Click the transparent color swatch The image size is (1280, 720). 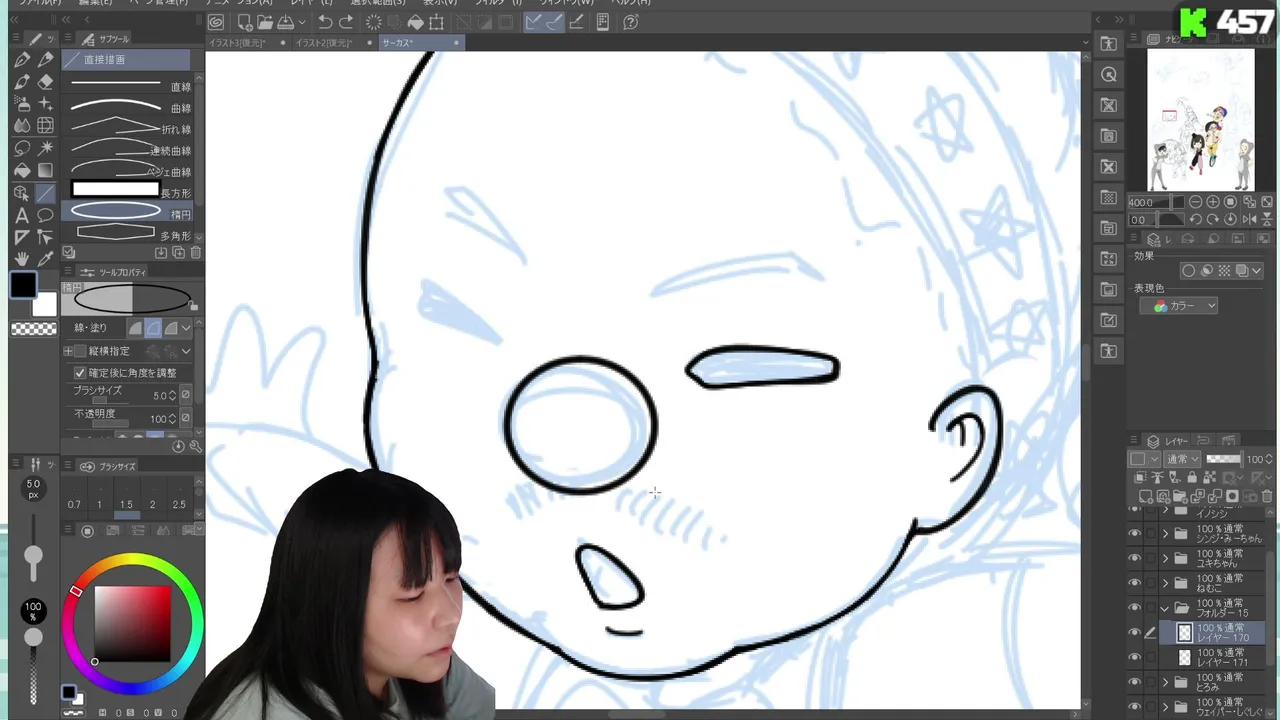click(x=33, y=329)
